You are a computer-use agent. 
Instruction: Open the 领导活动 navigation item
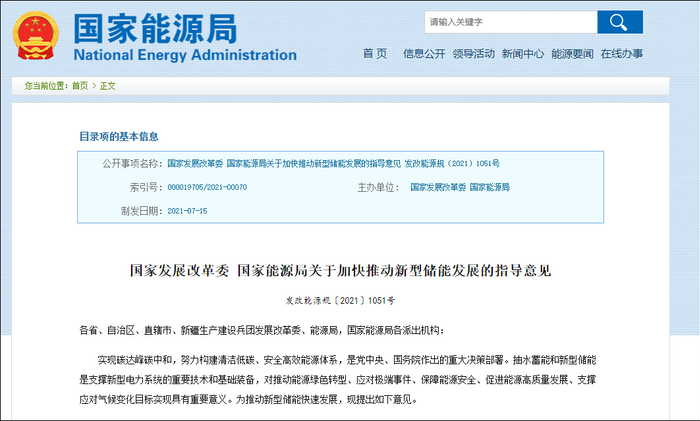click(474, 54)
